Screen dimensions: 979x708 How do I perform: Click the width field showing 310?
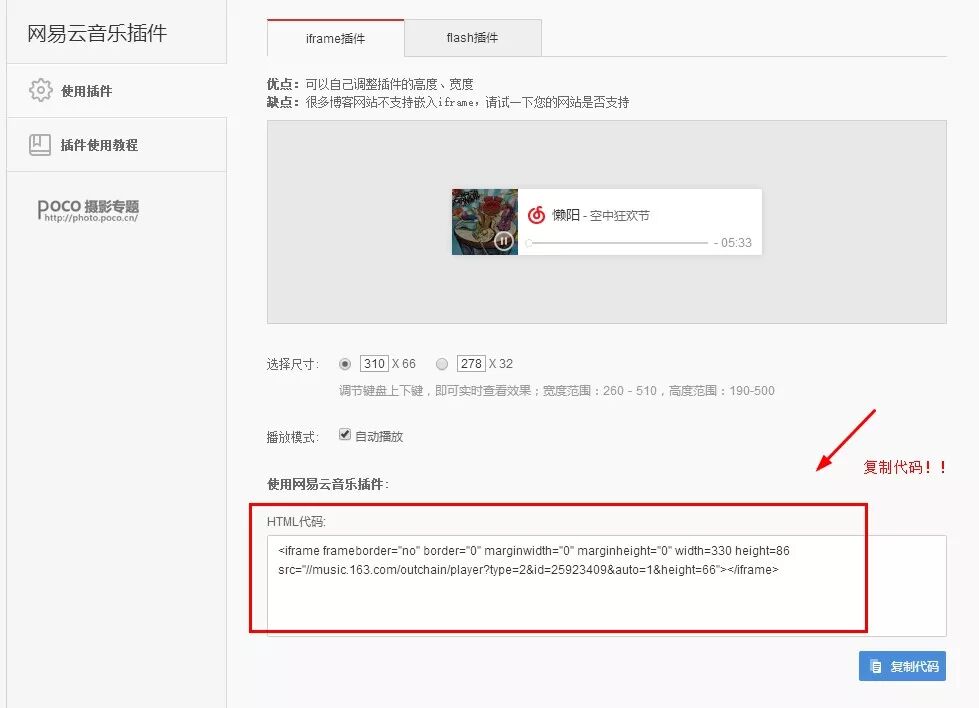(375, 363)
